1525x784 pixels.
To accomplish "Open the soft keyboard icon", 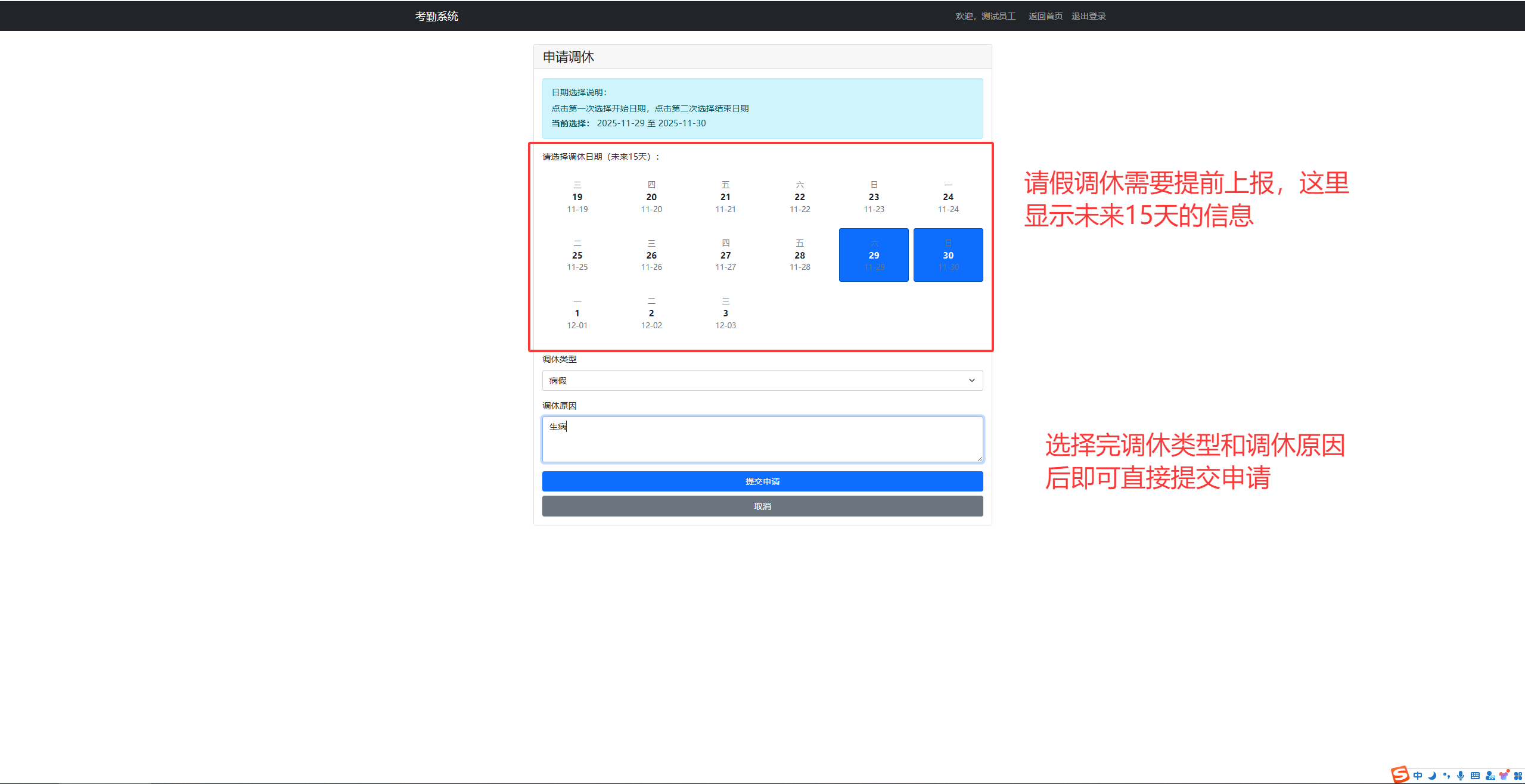I will click(x=1475, y=776).
